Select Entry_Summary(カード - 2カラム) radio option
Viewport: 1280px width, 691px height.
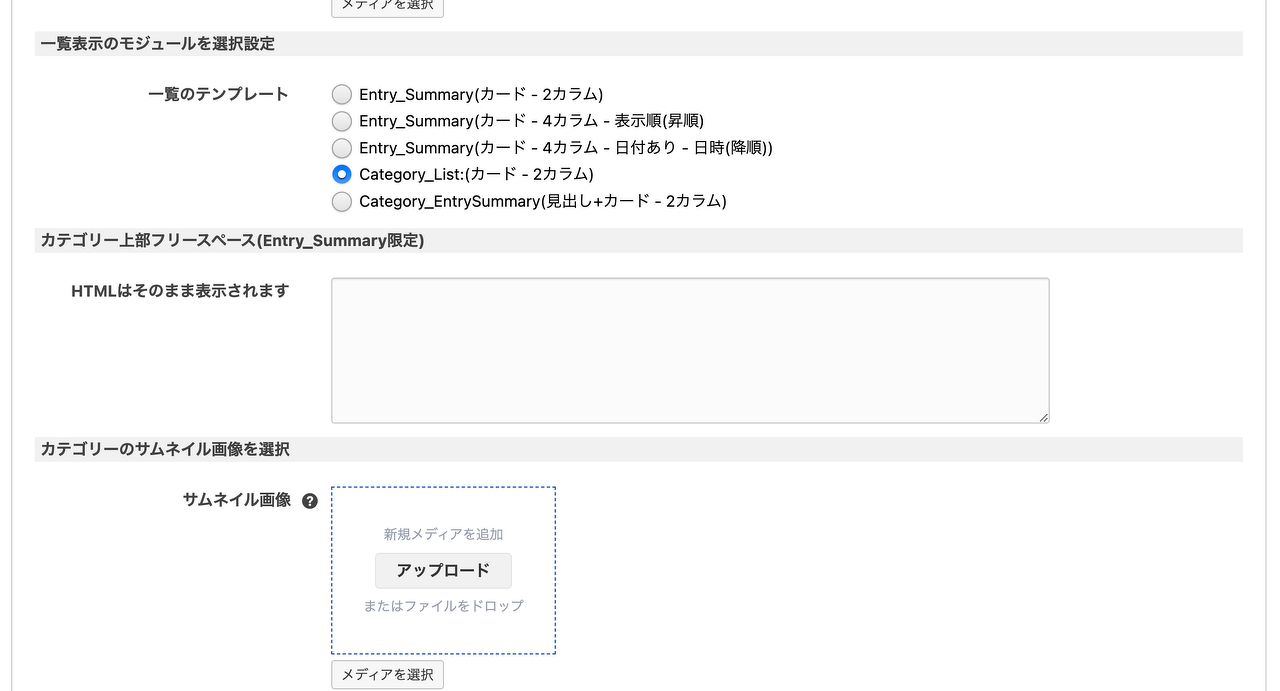[342, 95]
